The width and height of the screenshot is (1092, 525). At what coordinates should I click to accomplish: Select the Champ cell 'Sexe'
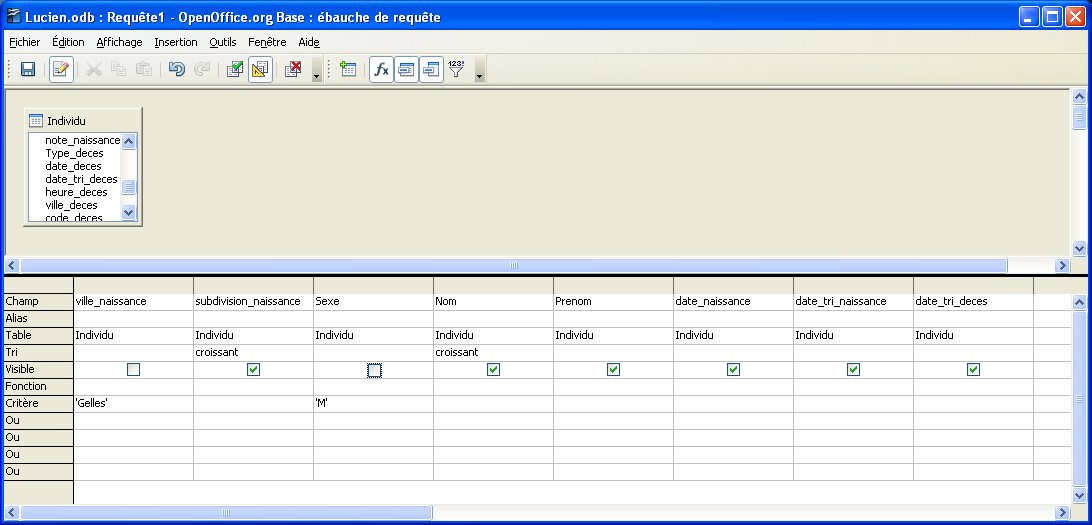pyautogui.click(x=373, y=301)
